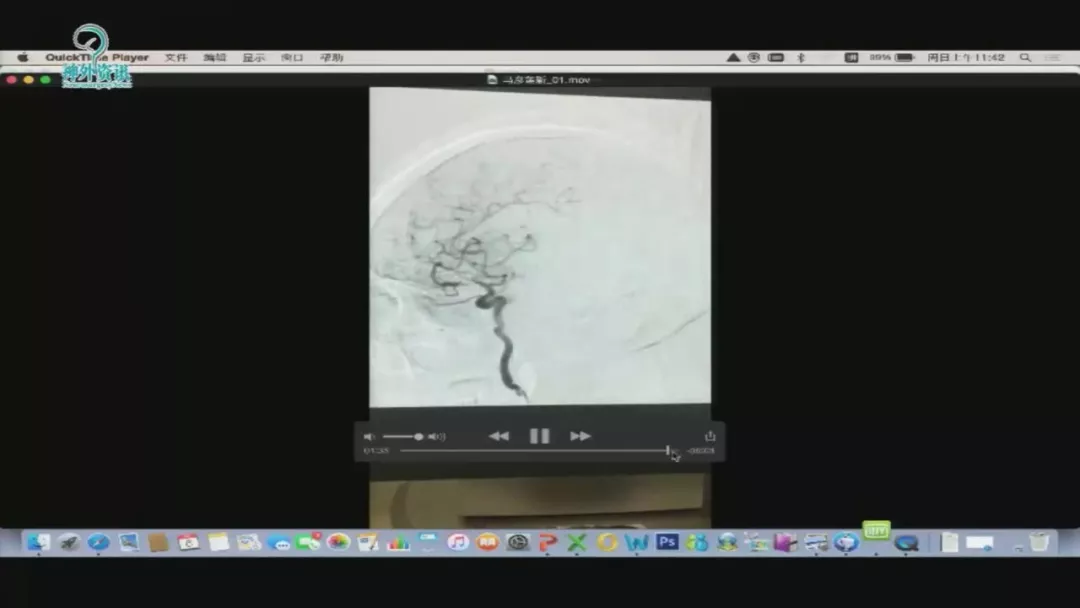The width and height of the screenshot is (1080, 608).
Task: Open the 帮助 menu
Action: pyautogui.click(x=331, y=58)
